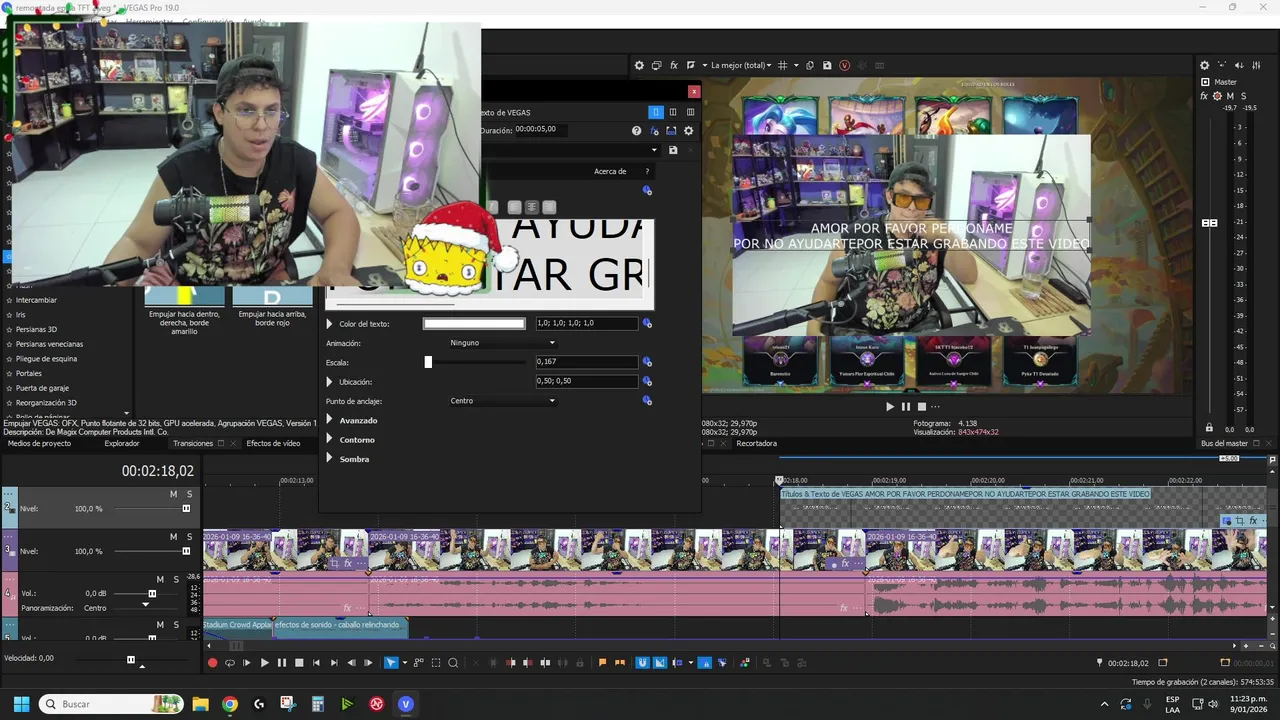1280x720 pixels.
Task: Pause the video preview window
Action: [906, 407]
